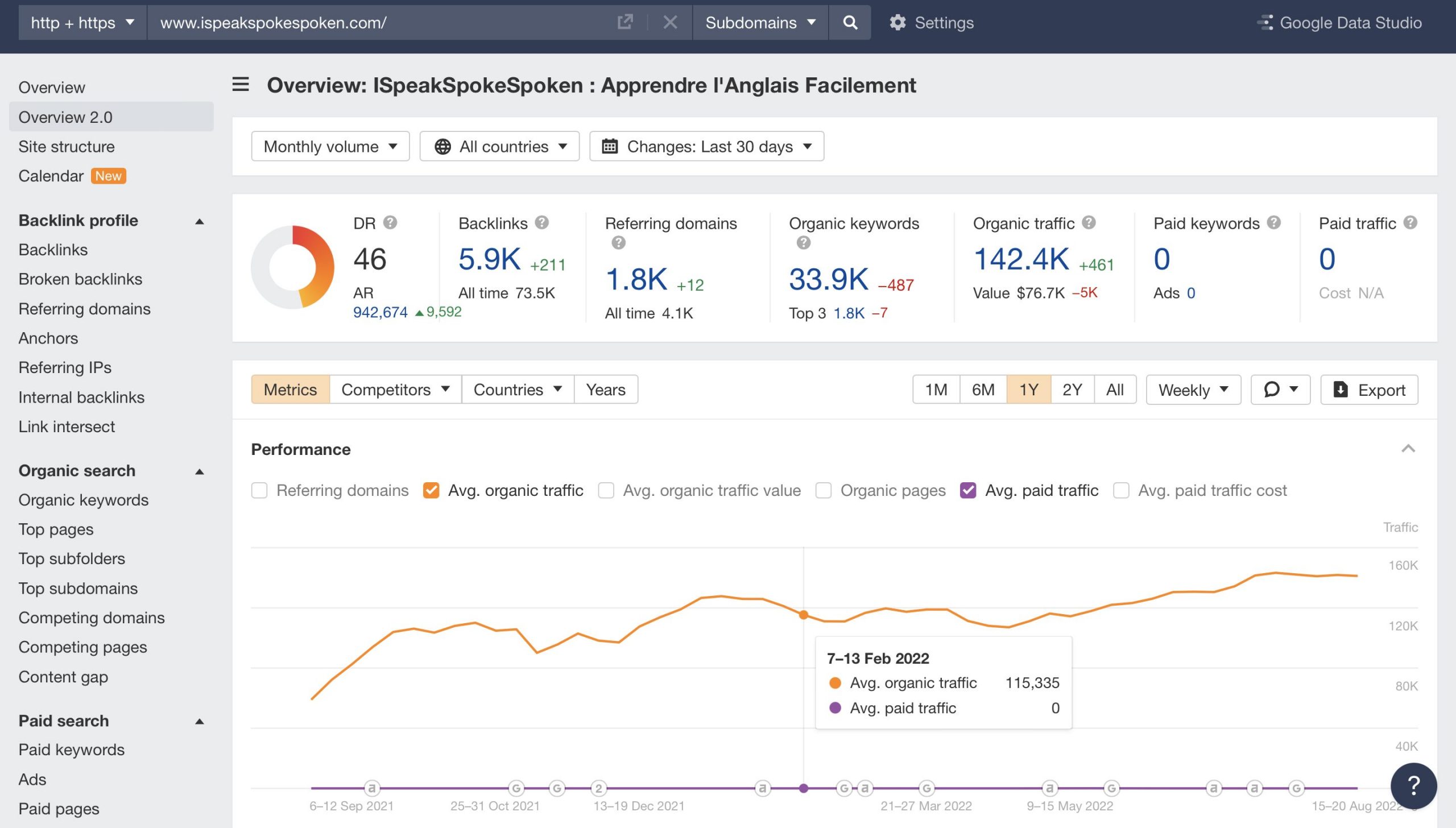Click the Backlinks help question mark icon
The width and height of the screenshot is (1456, 828).
point(541,222)
